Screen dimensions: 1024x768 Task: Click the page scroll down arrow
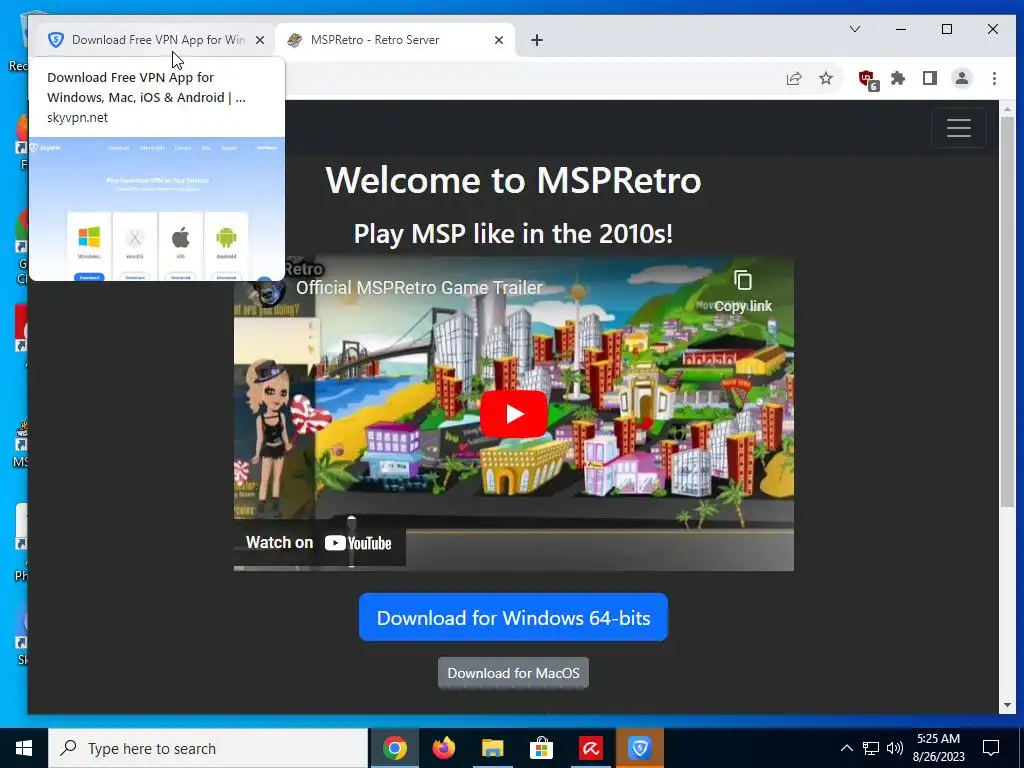pyautogui.click(x=1007, y=705)
